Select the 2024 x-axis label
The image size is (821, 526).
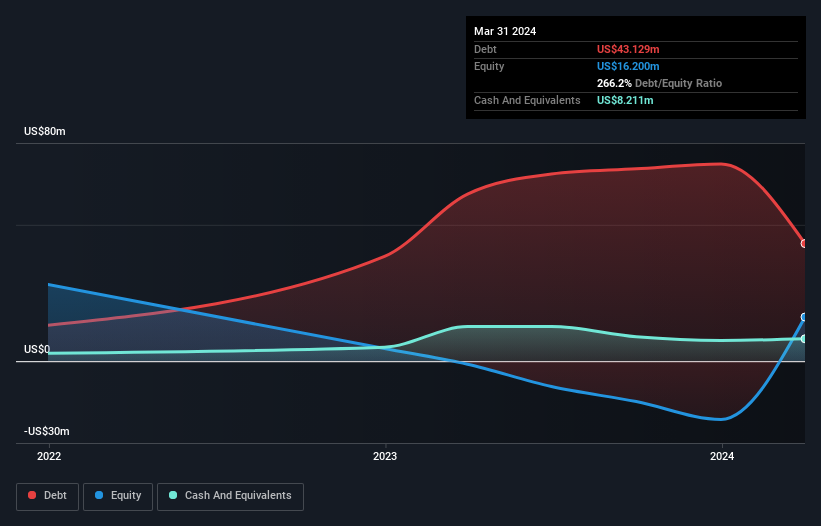click(x=722, y=456)
